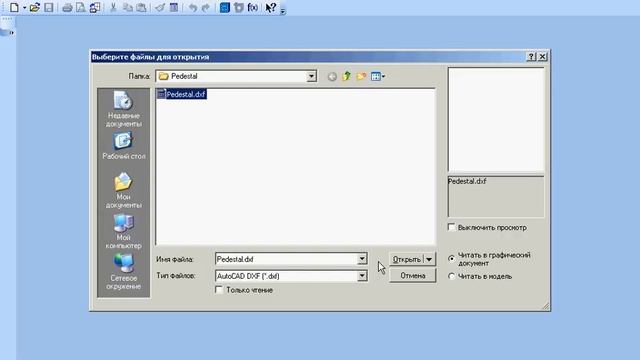Open the toolbar options overflow arrow

282,11
